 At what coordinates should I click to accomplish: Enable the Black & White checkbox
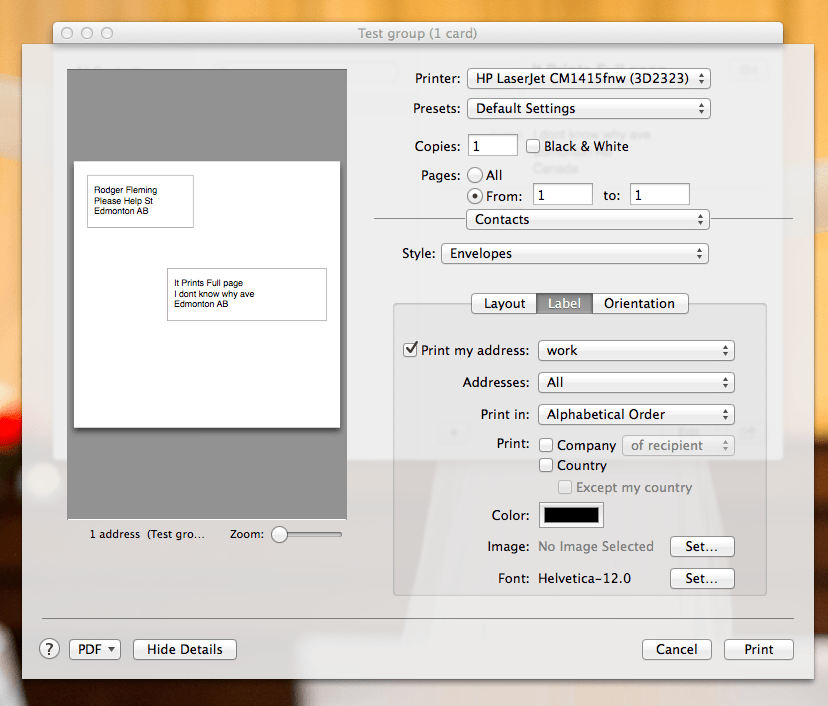point(533,145)
